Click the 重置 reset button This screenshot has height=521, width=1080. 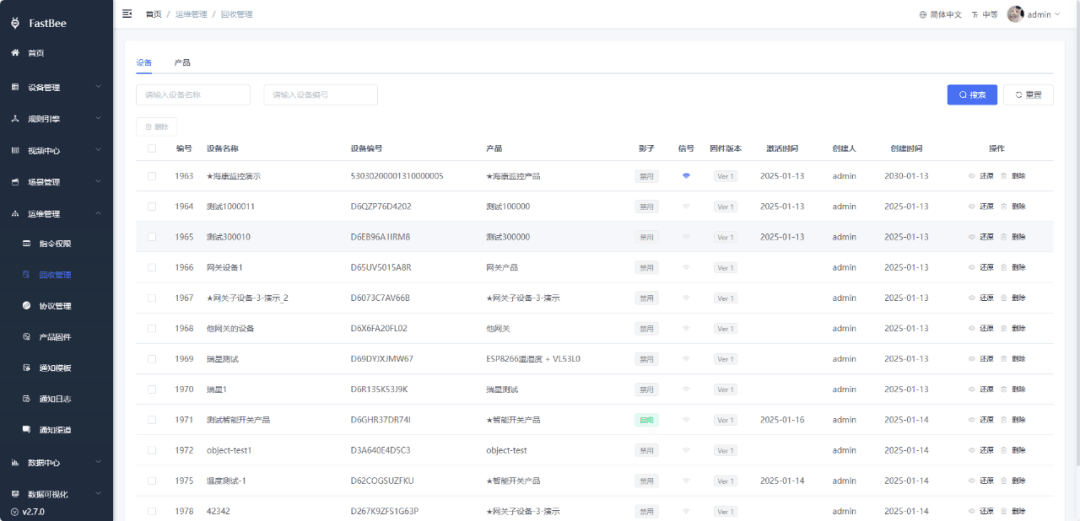[1028, 95]
